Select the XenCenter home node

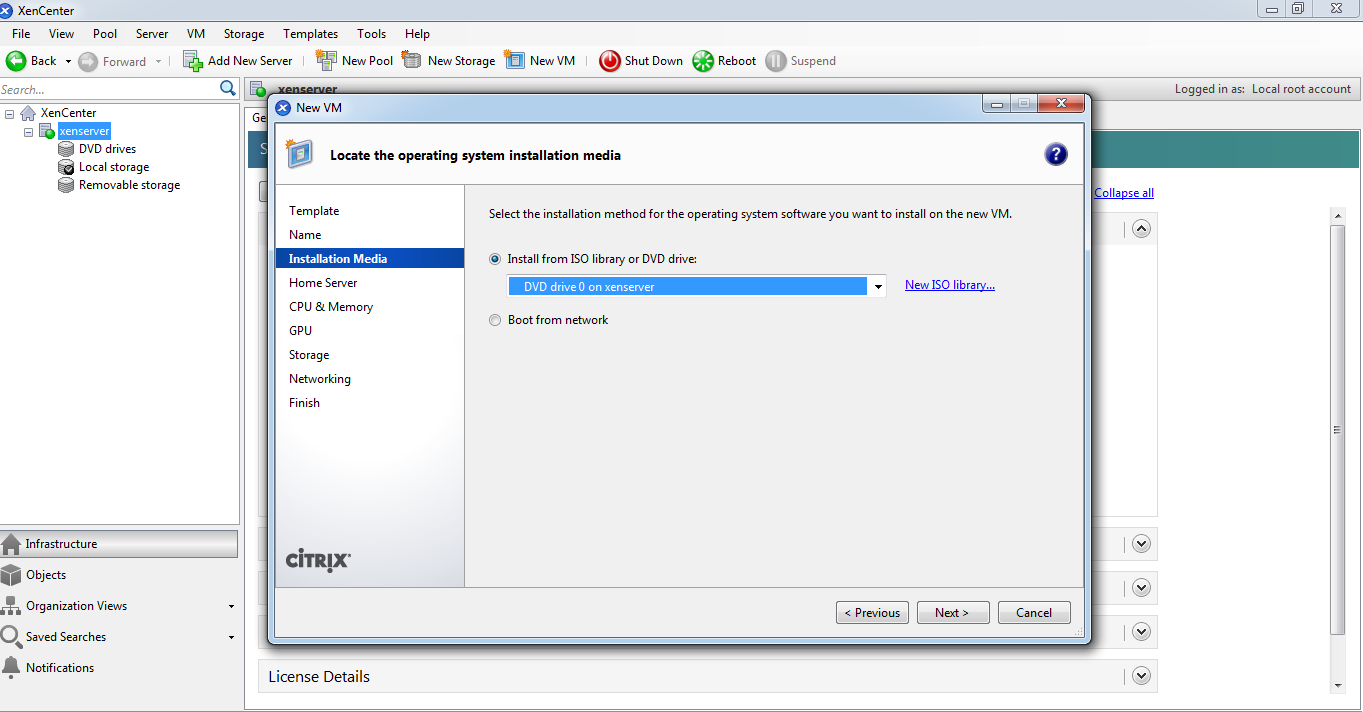pos(69,113)
